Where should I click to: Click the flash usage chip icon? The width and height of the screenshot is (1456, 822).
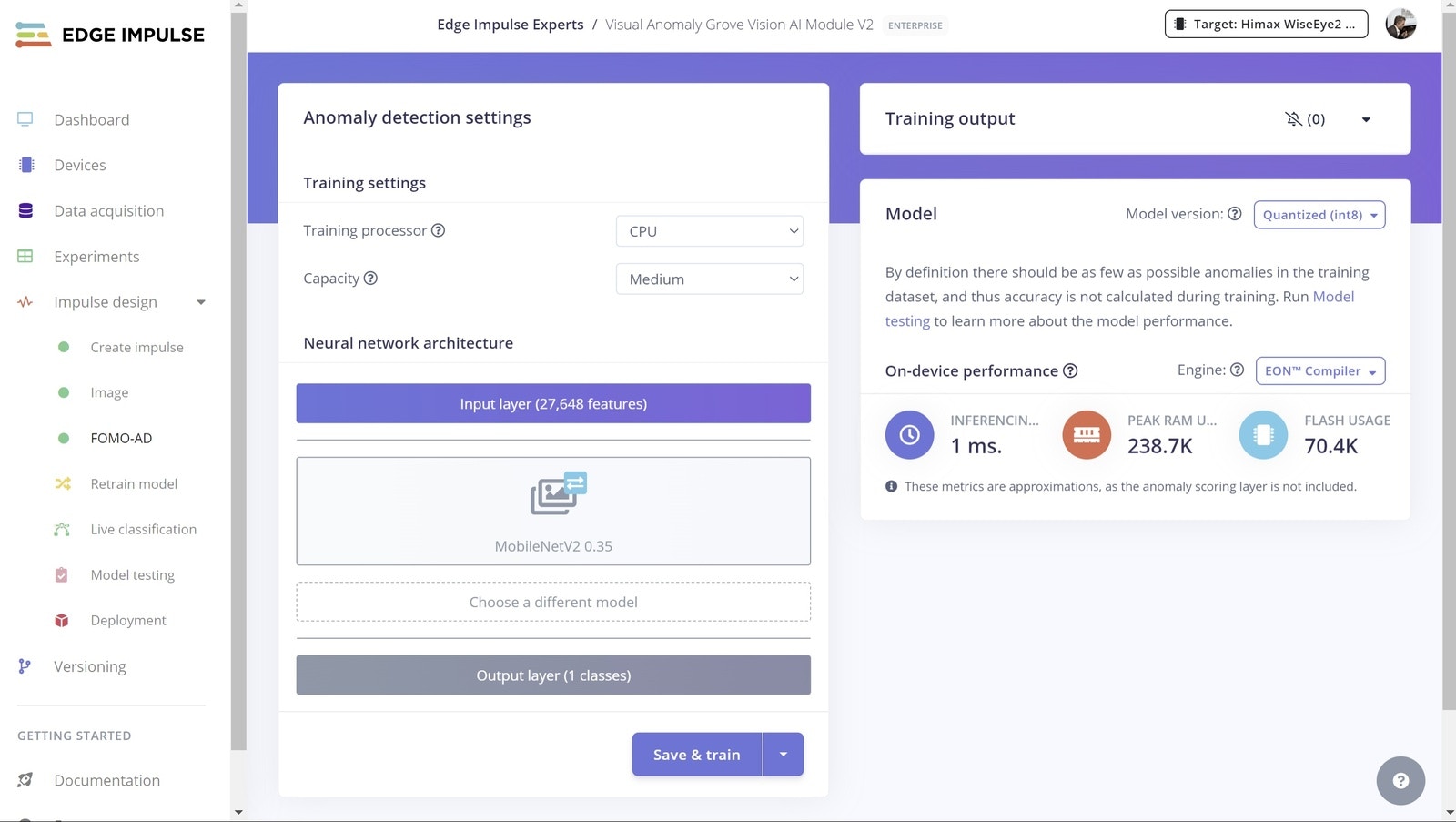click(1263, 435)
